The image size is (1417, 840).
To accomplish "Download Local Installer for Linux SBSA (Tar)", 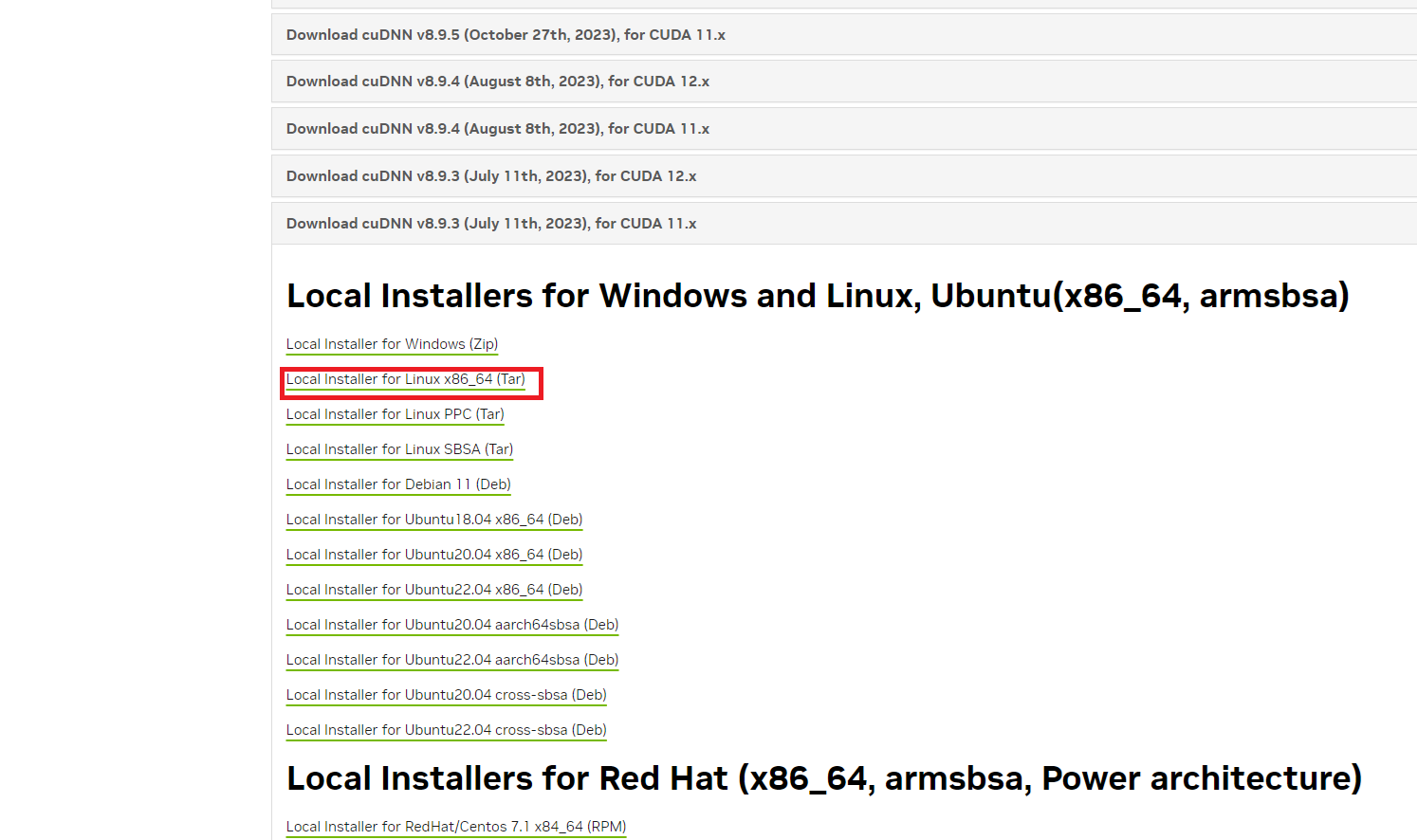I will [x=399, y=449].
